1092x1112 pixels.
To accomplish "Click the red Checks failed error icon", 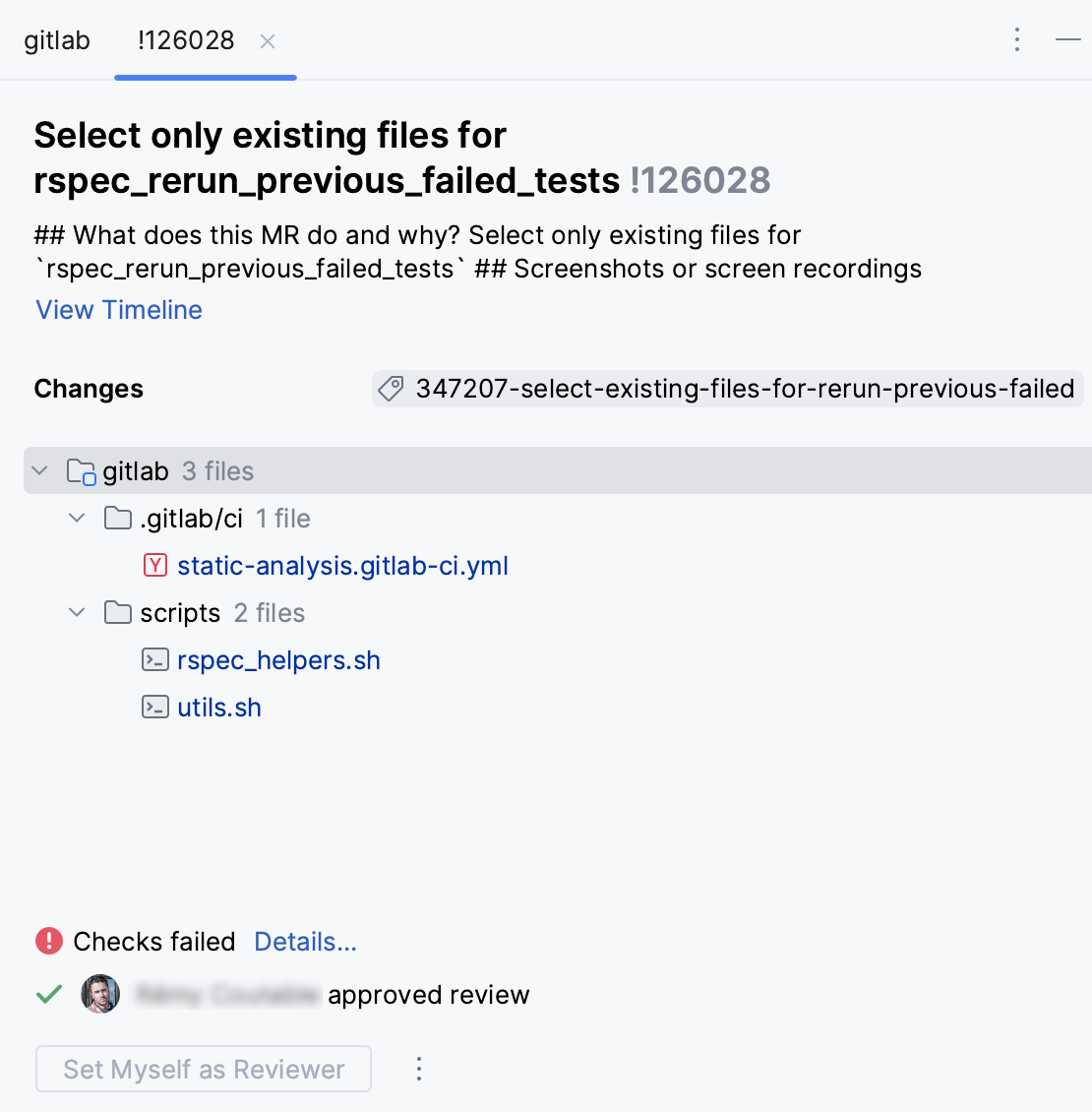I will pyautogui.click(x=48, y=941).
